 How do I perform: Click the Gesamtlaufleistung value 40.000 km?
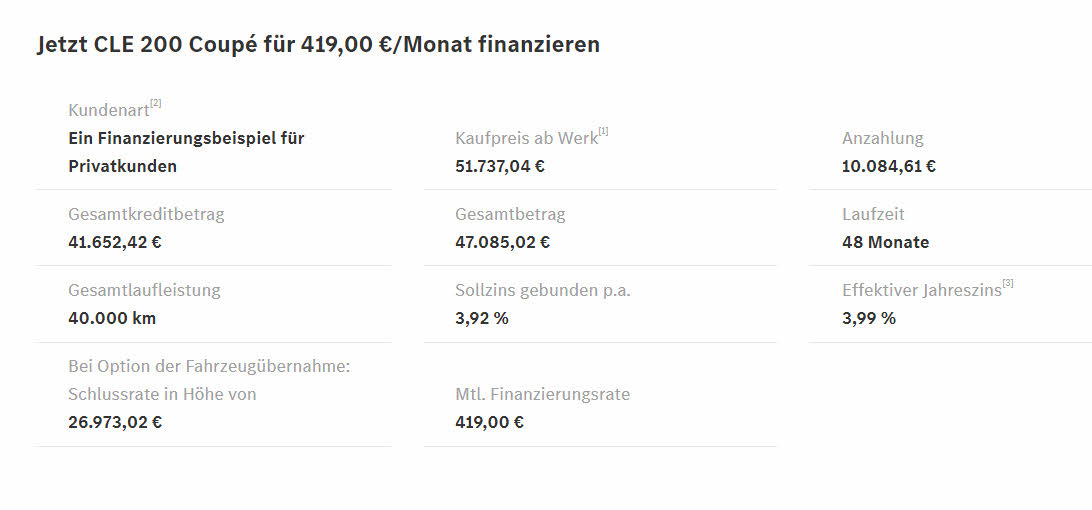click(112, 318)
